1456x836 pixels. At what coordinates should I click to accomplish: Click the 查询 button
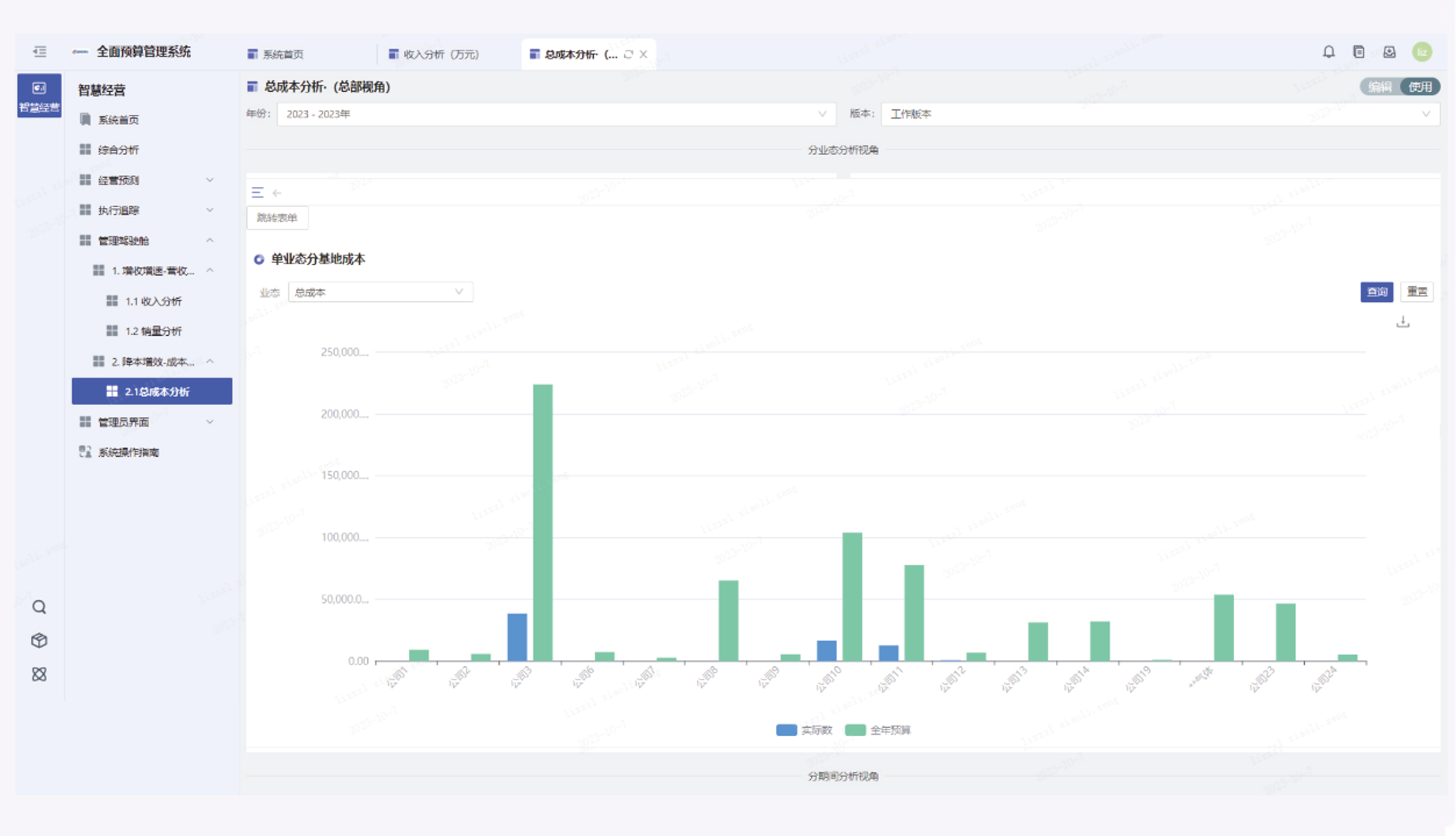coord(1376,292)
